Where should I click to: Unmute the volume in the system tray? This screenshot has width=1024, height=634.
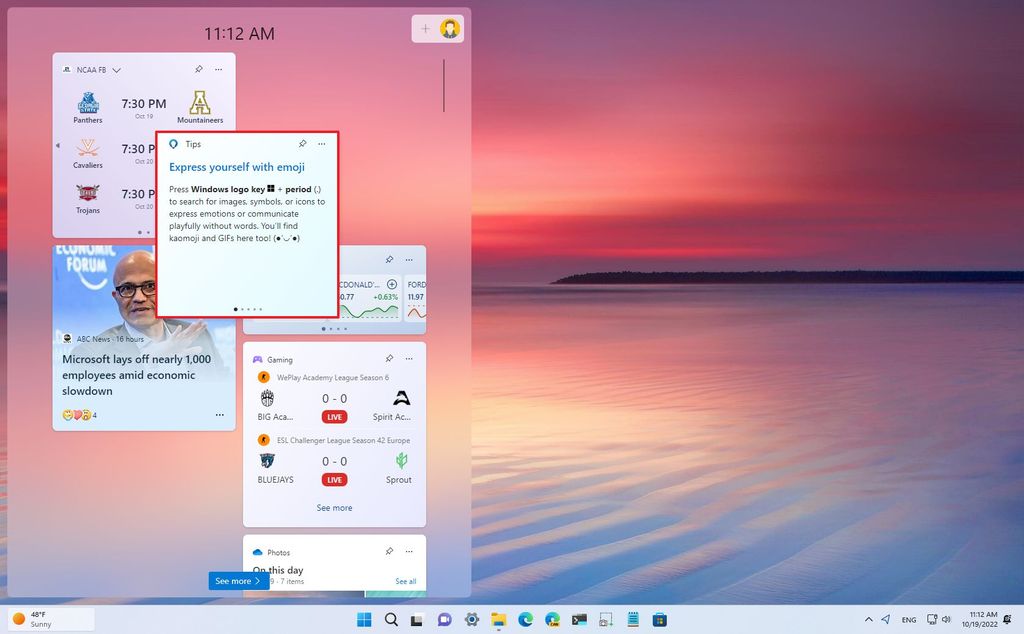(x=946, y=619)
